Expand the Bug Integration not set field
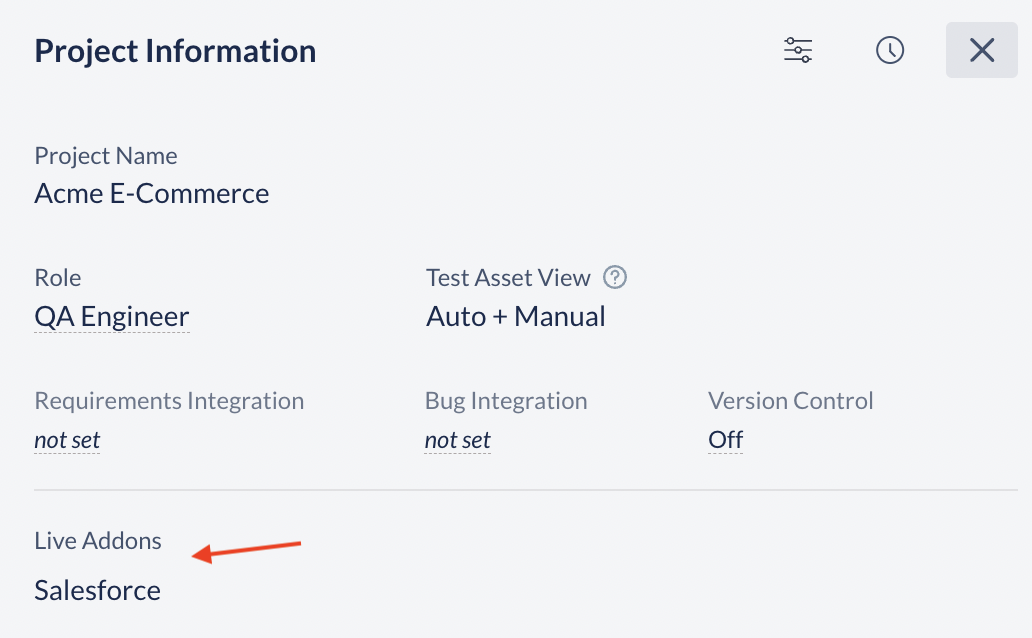 pos(457,439)
